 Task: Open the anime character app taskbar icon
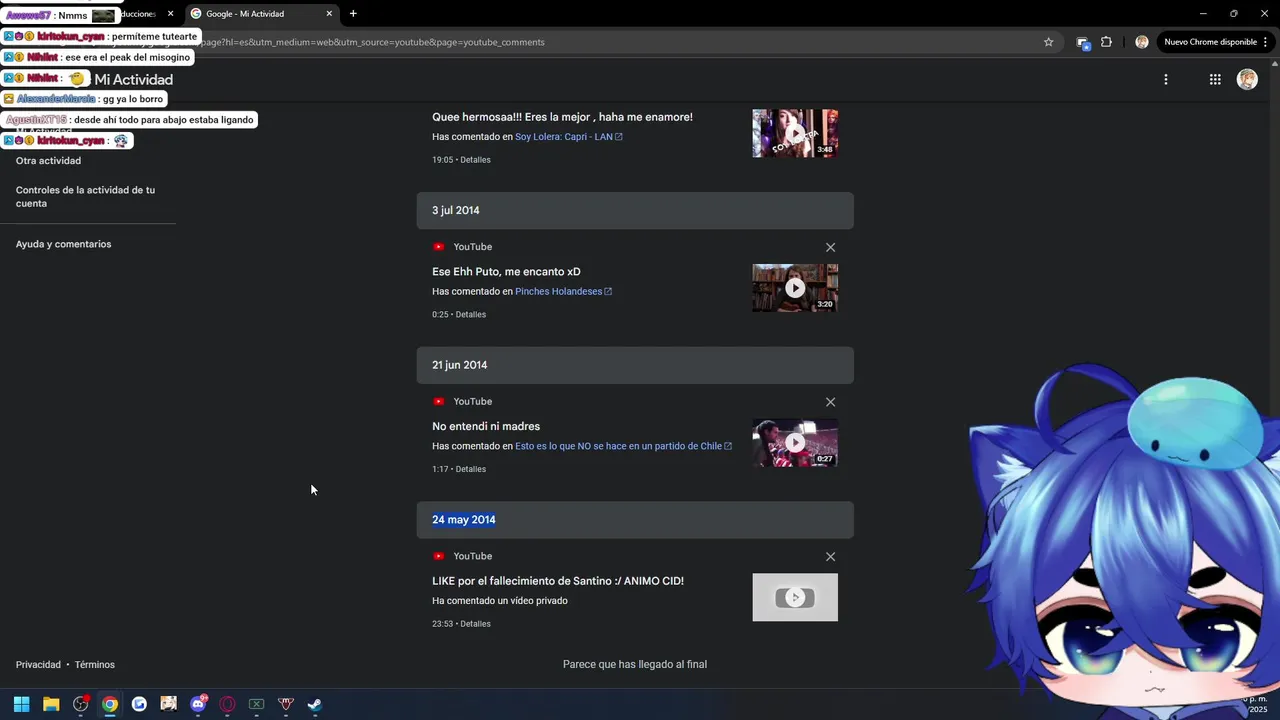168,704
